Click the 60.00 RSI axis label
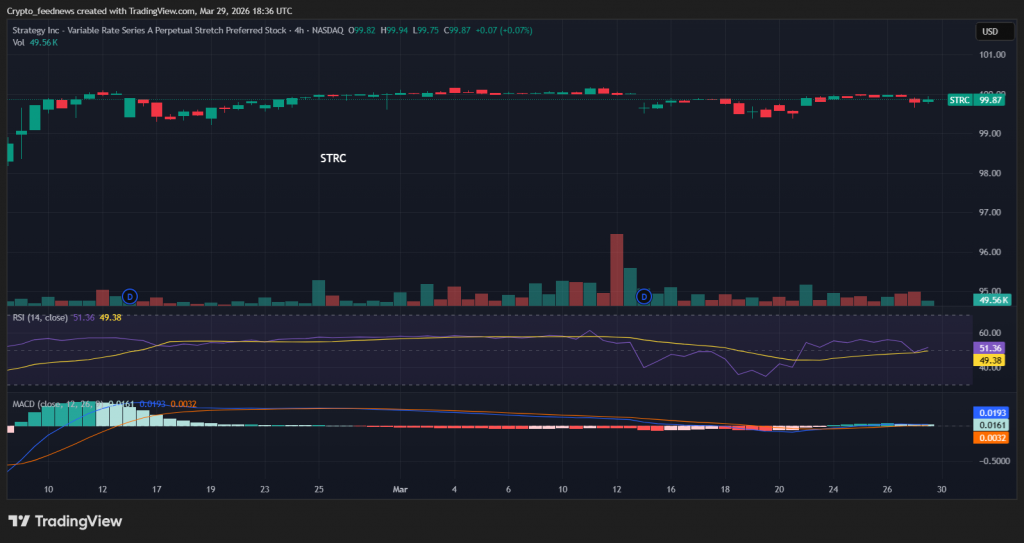The width and height of the screenshot is (1024, 543). tap(992, 333)
